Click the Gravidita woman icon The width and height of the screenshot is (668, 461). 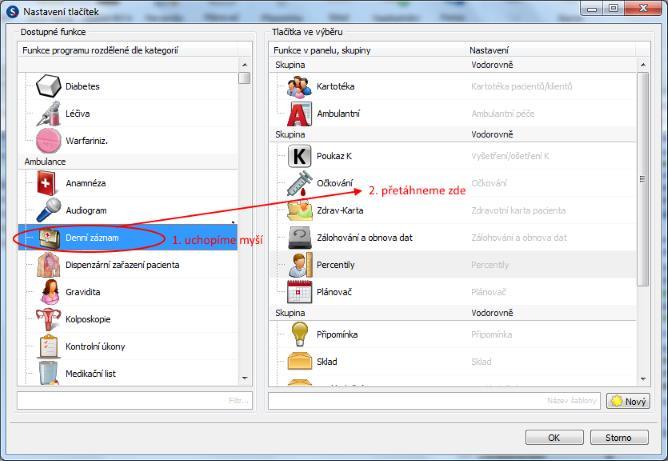(50, 292)
